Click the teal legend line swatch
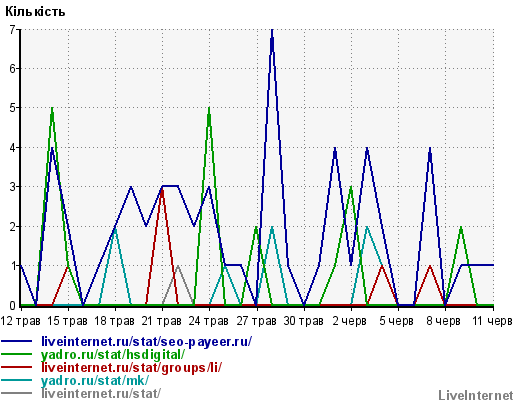 click(x=17, y=380)
